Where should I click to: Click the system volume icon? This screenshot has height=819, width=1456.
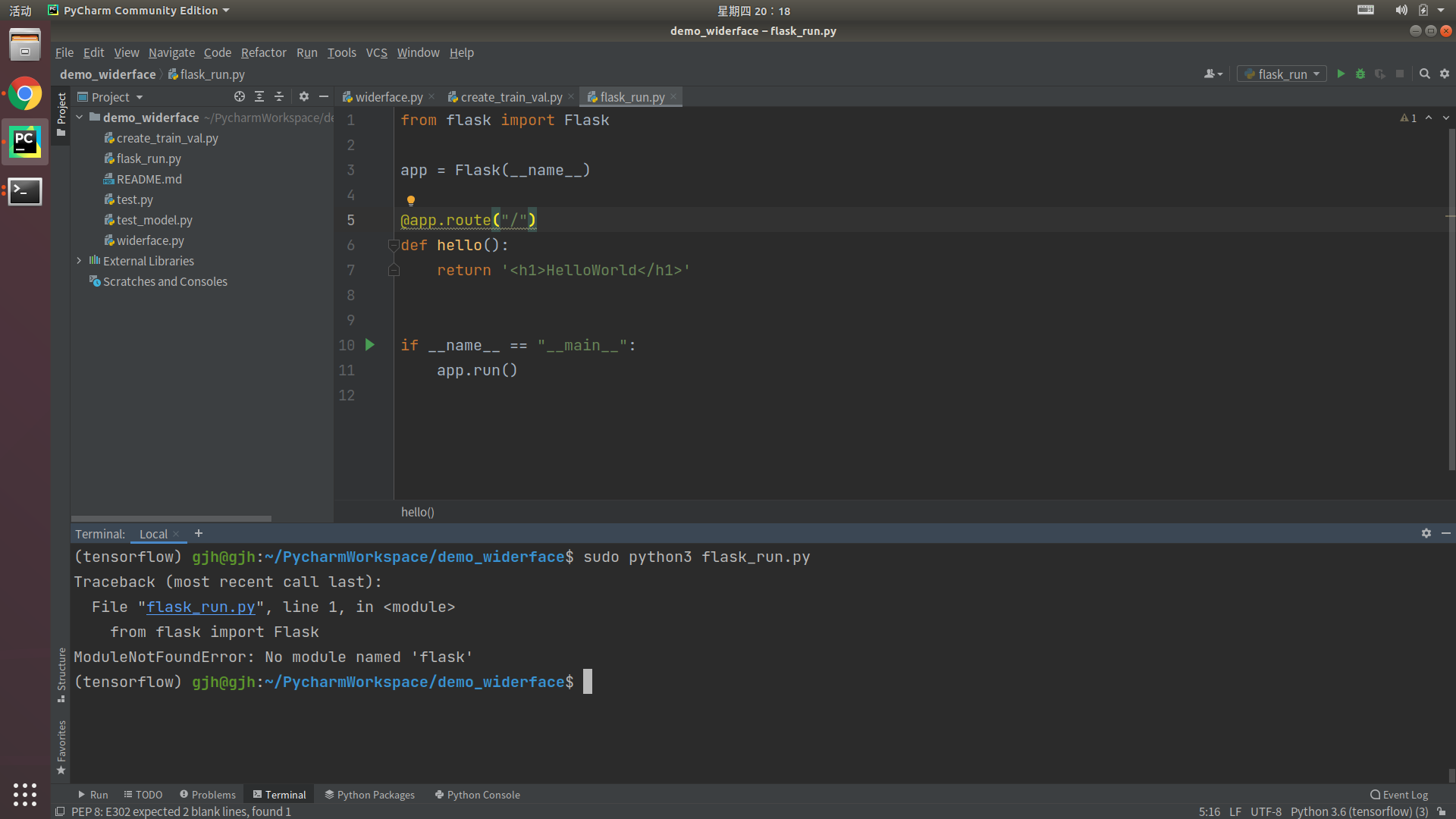tap(1401, 11)
